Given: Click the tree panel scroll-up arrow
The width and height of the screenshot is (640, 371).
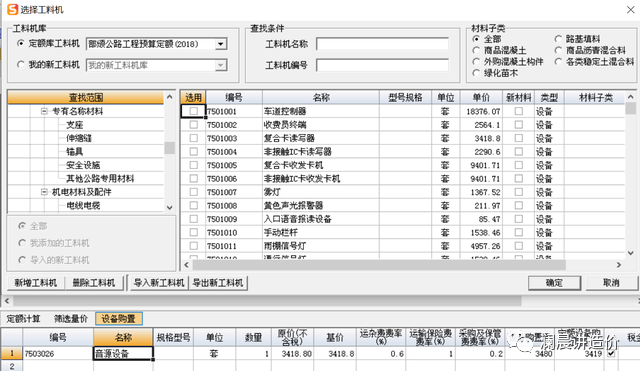Looking at the screenshot, I should tap(170, 97).
